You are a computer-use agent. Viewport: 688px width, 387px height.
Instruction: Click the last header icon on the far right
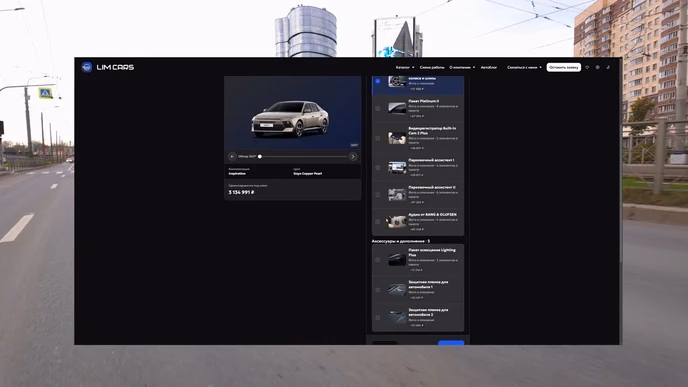pos(608,67)
